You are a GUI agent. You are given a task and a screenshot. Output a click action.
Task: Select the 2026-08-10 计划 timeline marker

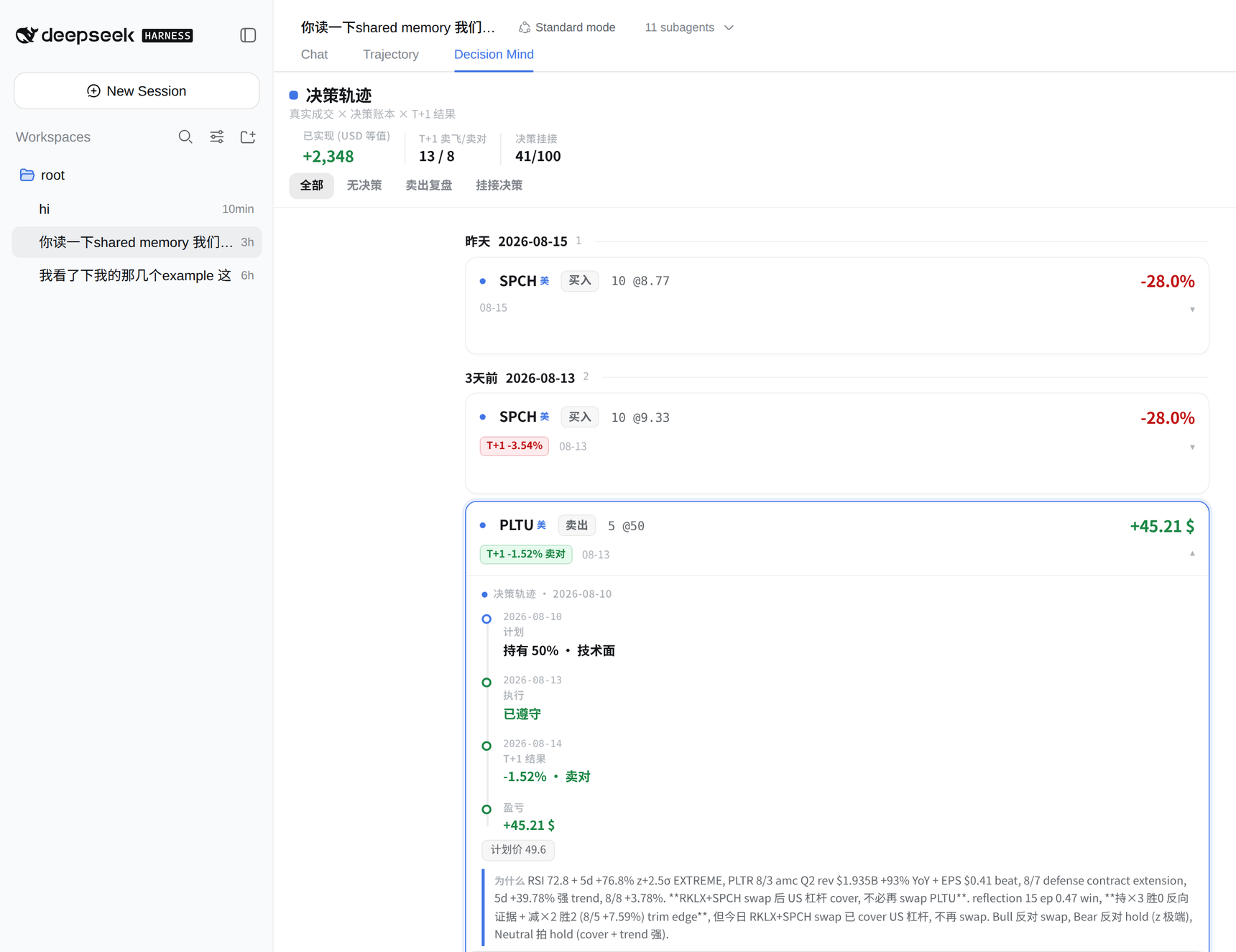click(486, 619)
